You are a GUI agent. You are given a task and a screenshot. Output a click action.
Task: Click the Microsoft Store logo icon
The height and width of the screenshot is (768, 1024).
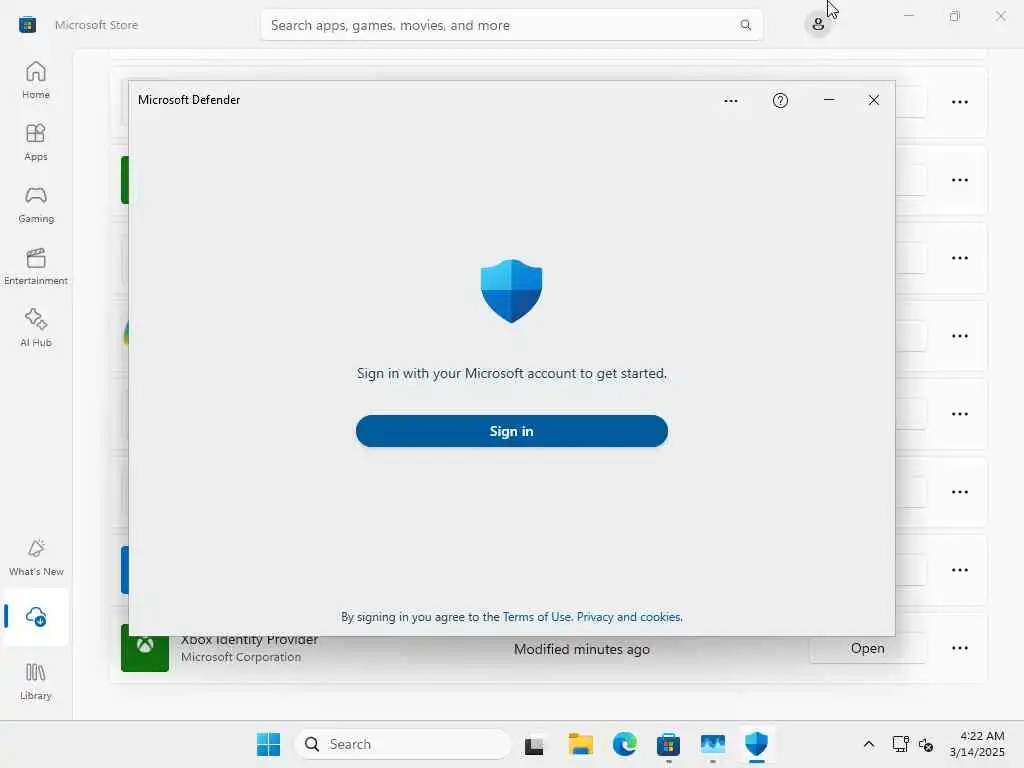(27, 25)
